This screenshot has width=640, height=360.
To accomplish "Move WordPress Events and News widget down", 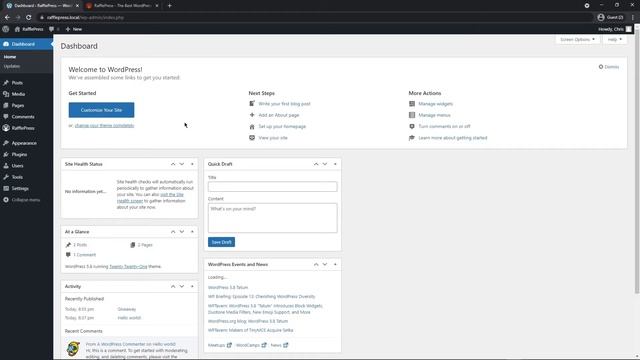I will [325, 264].
